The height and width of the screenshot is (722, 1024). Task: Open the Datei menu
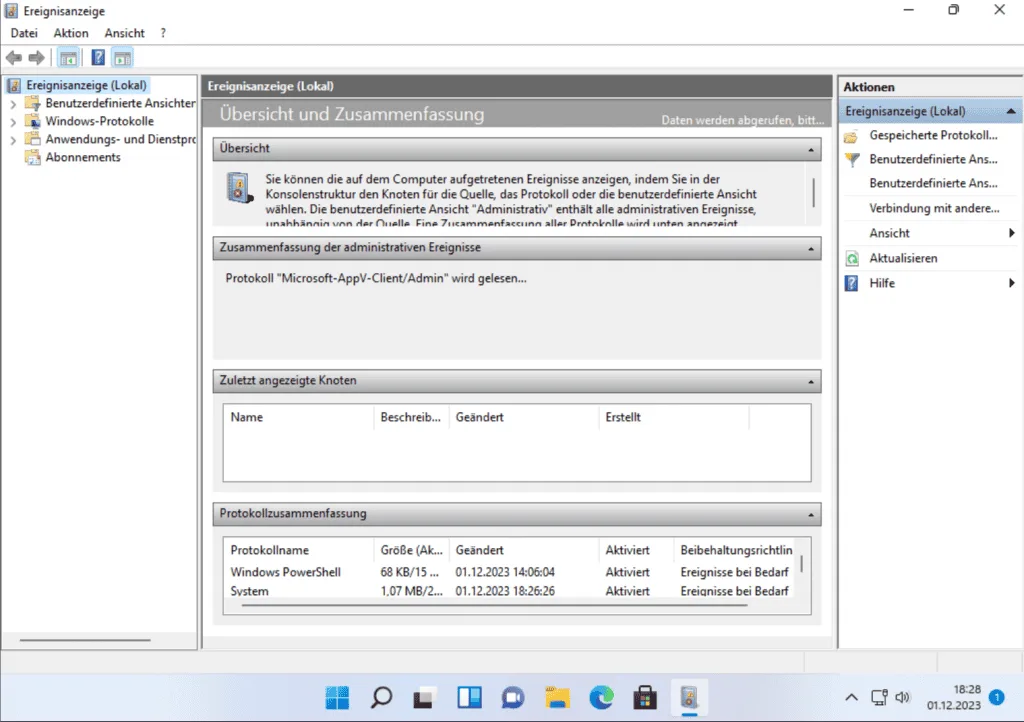point(24,33)
